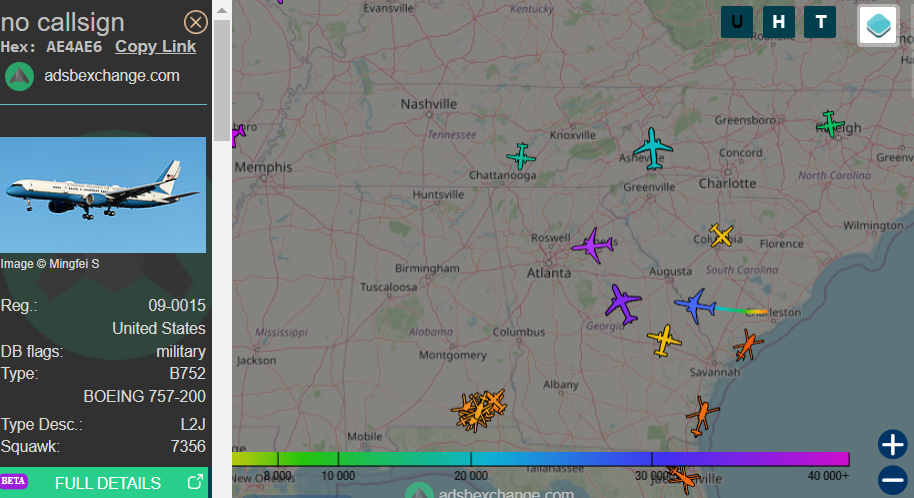Viewport: 914px width, 498px height.
Task: Click hex code AE4AE6
Action: (x=74, y=47)
